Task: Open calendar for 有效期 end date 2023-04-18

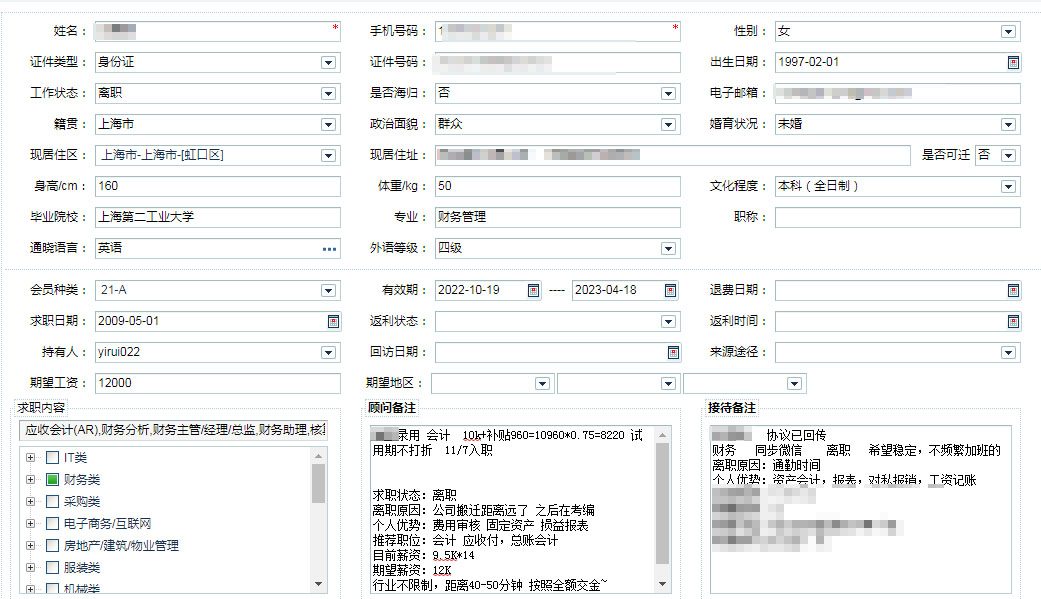Action: [x=670, y=290]
